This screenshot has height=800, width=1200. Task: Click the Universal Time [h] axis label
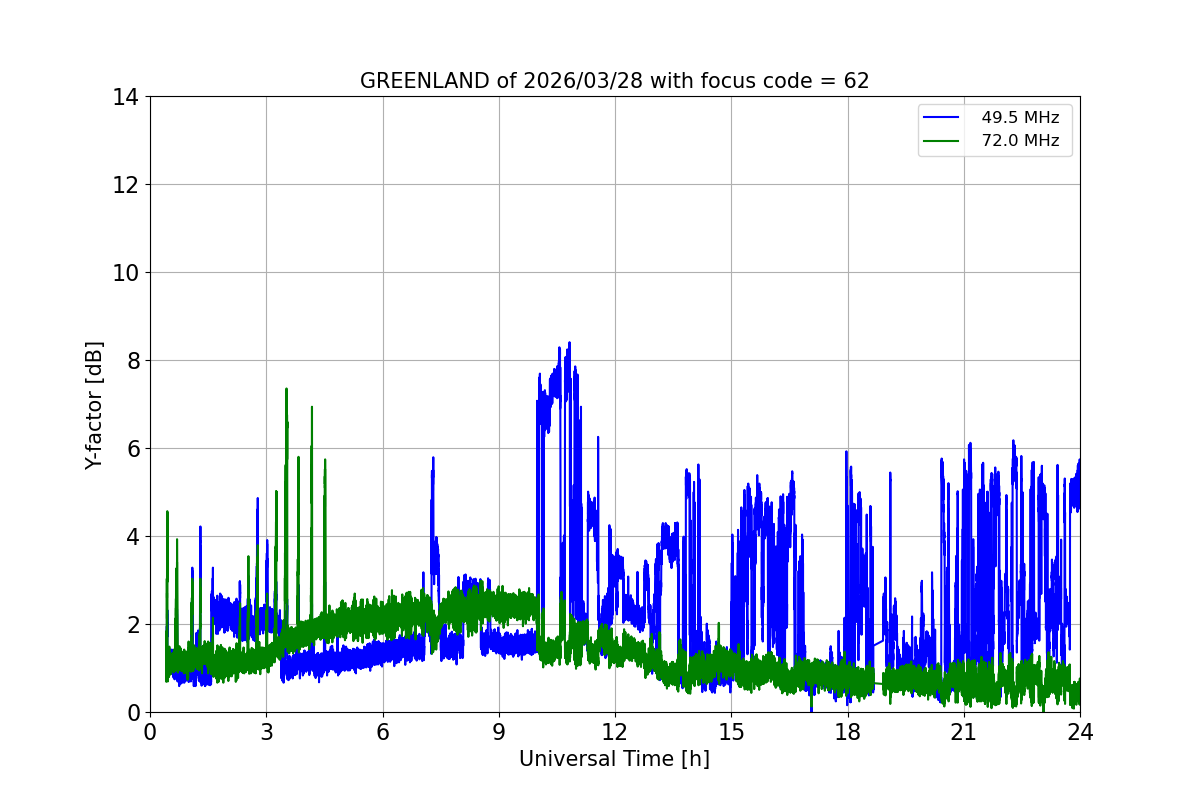coord(614,760)
